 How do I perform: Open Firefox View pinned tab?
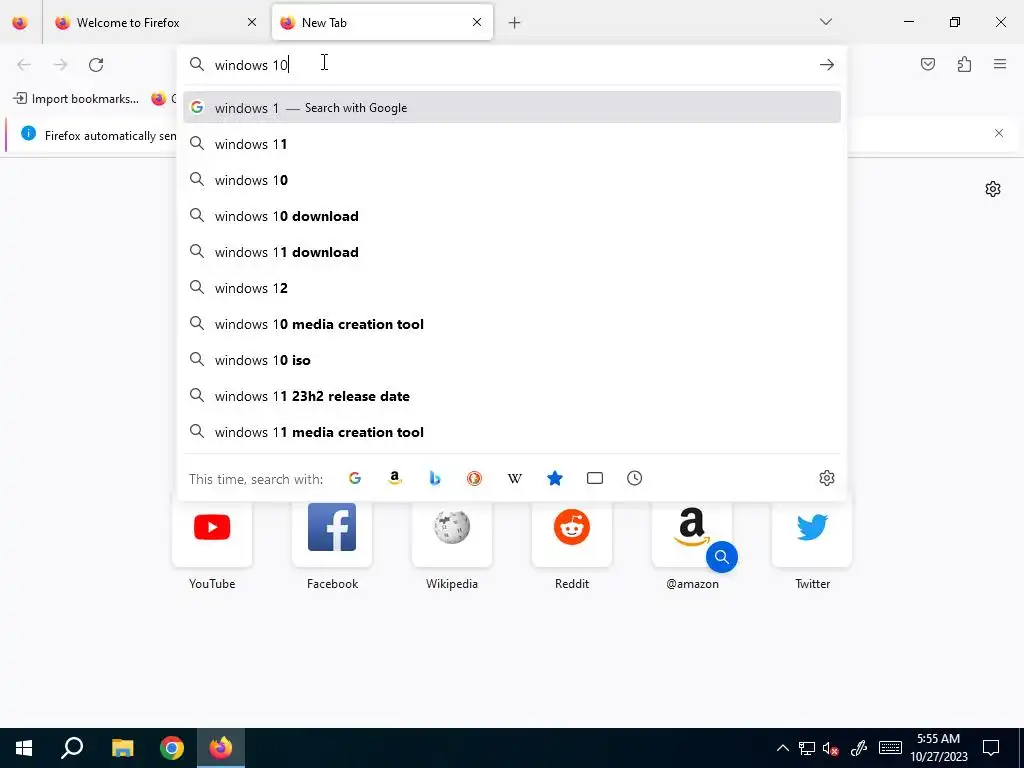tap(20, 22)
